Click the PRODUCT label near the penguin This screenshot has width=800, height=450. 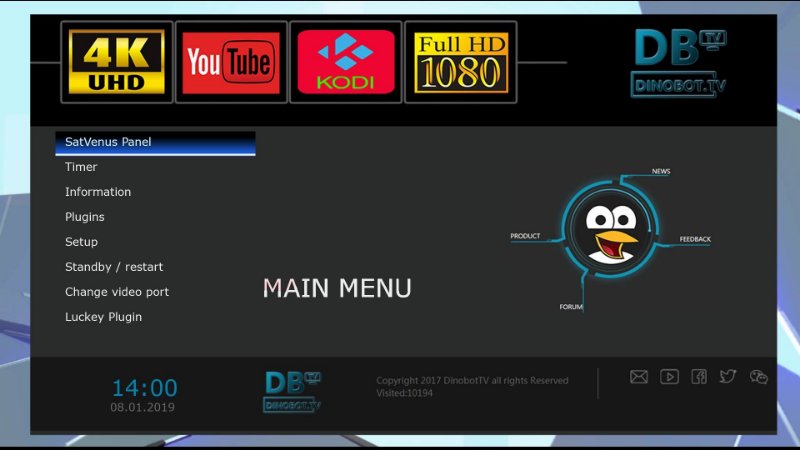[x=525, y=236]
